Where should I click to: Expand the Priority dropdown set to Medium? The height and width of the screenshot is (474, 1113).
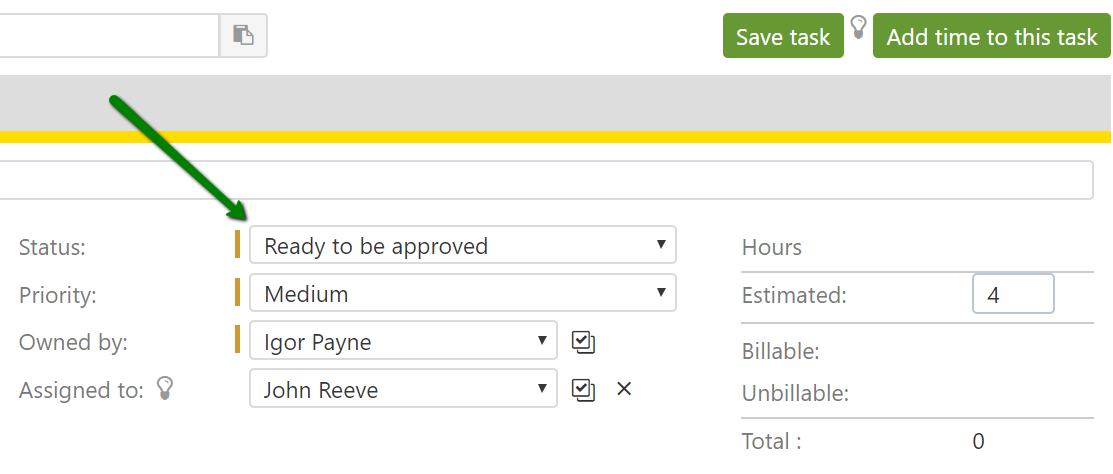click(462, 294)
